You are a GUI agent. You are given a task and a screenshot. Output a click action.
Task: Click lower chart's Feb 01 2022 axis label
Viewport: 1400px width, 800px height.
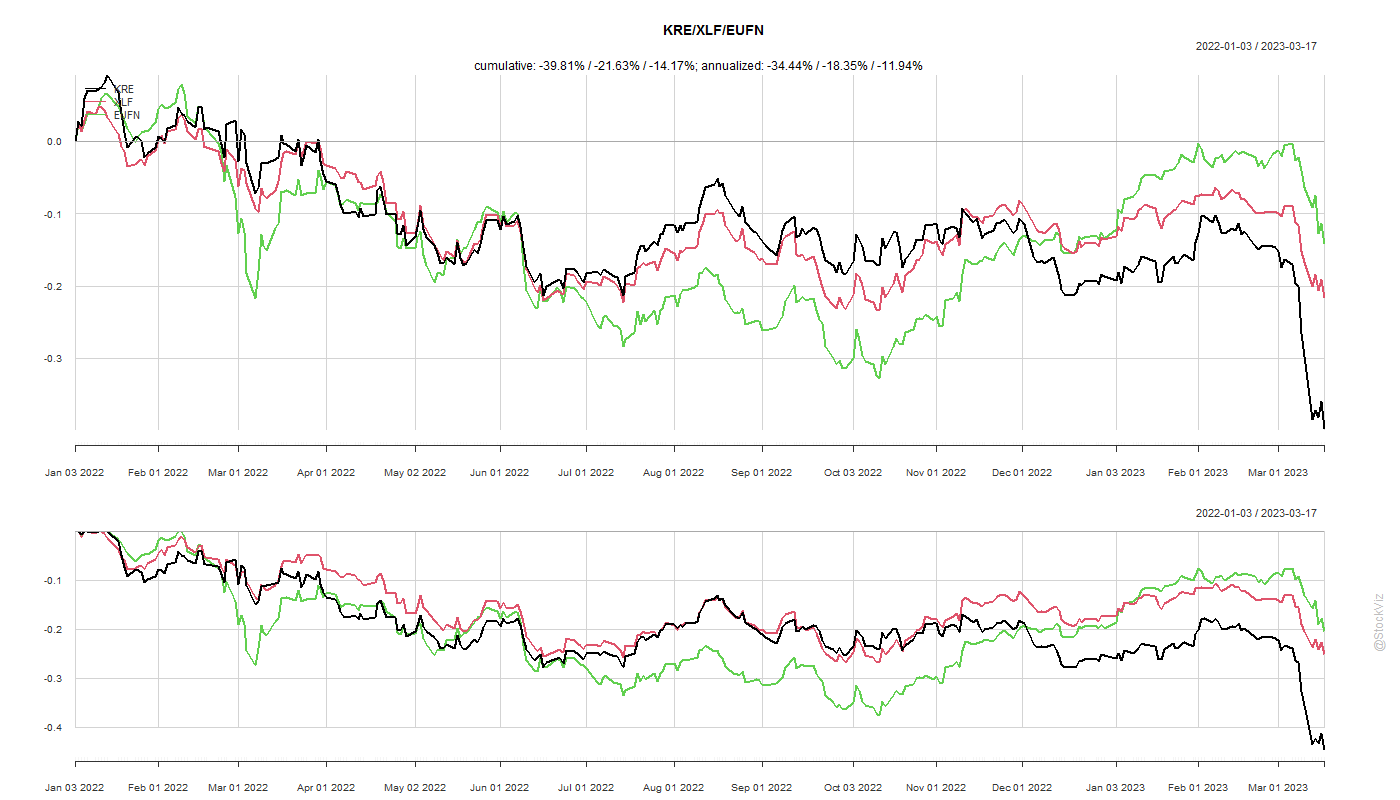[158, 790]
